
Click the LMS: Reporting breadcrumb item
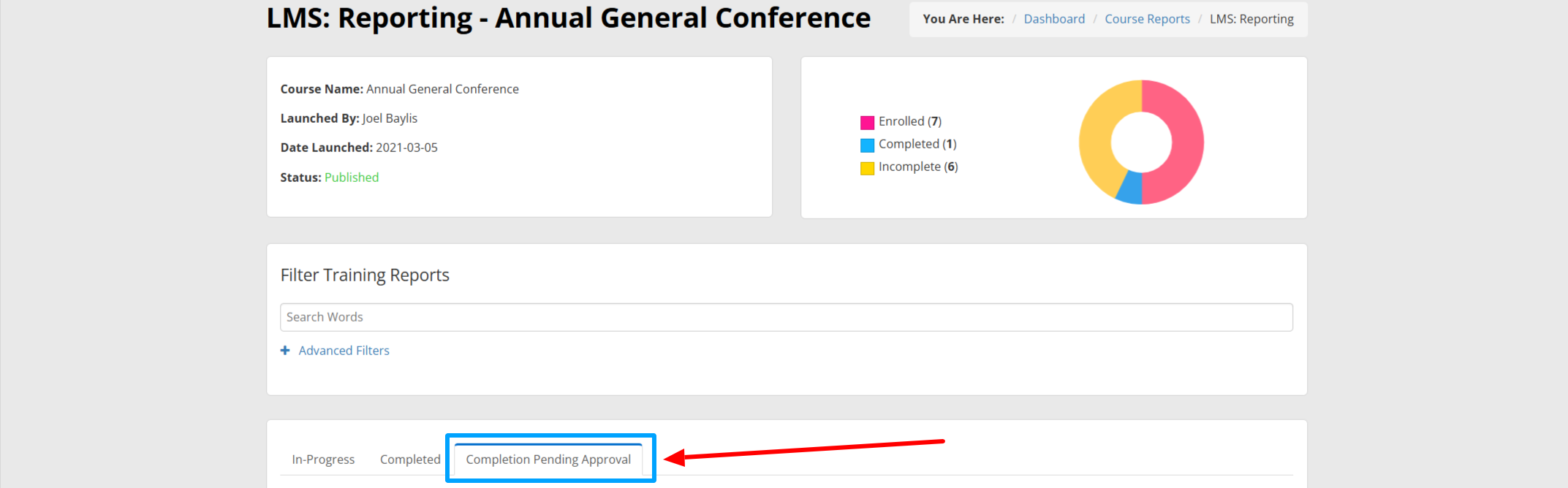(x=1251, y=19)
